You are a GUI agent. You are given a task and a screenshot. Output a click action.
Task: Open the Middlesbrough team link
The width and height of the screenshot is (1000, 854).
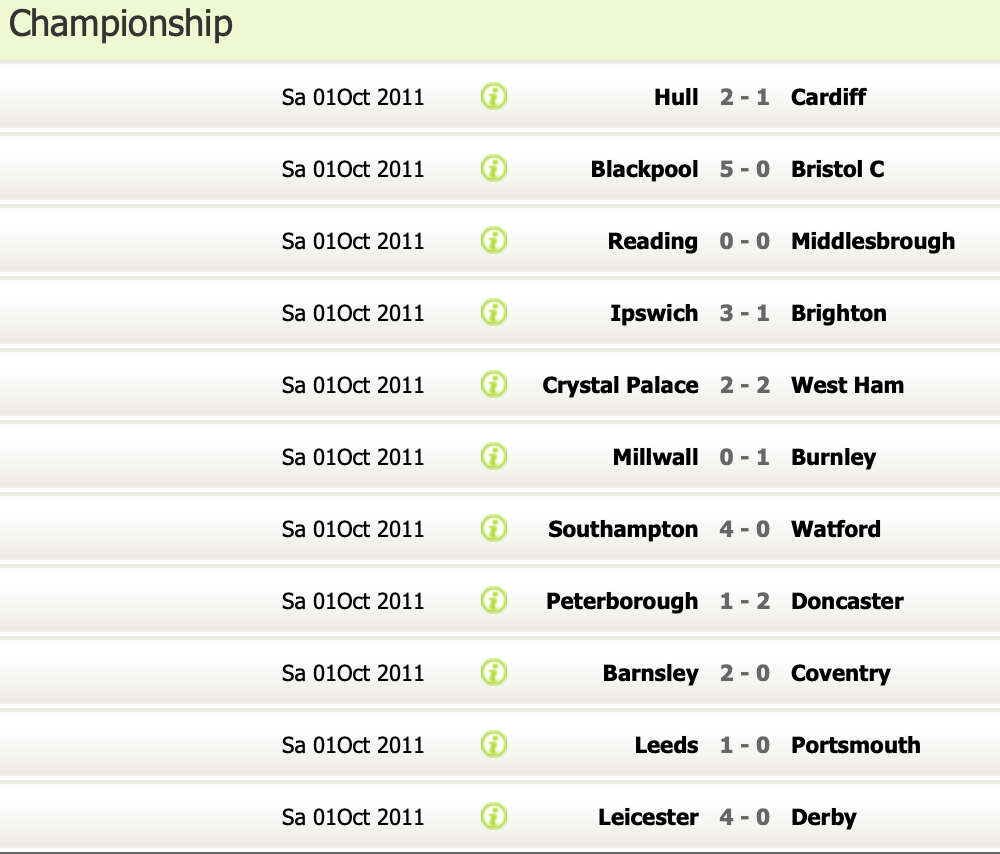[872, 241]
